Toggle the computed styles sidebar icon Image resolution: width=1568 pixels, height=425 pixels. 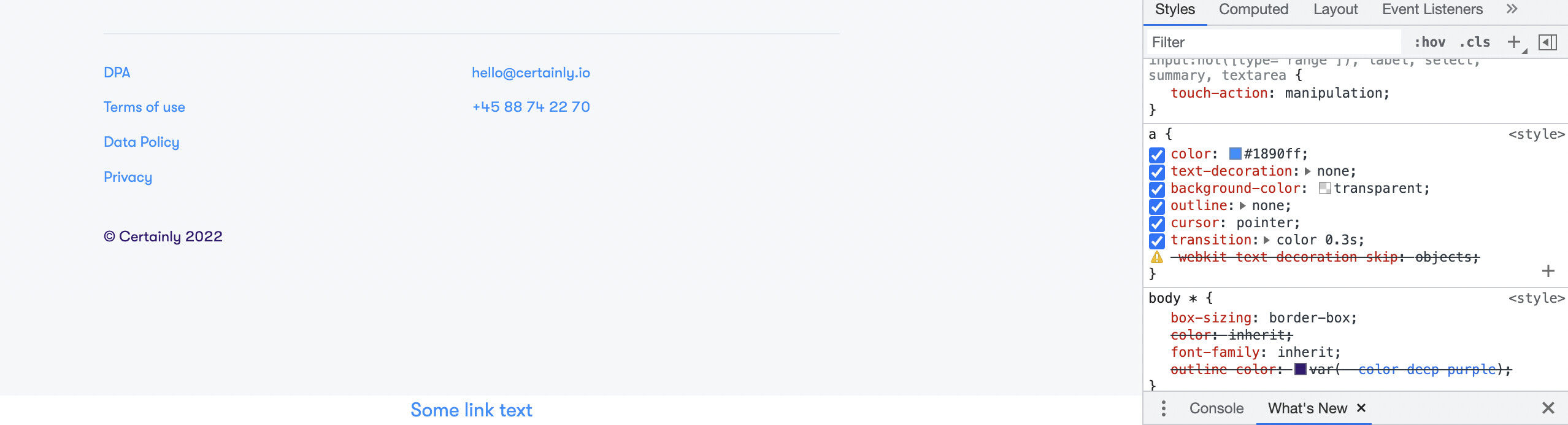[1547, 42]
